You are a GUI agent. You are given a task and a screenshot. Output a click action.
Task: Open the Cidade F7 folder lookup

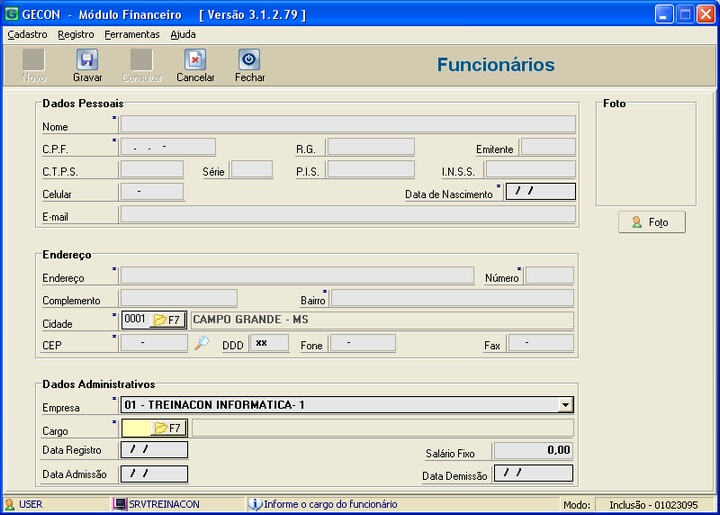[x=167, y=320]
